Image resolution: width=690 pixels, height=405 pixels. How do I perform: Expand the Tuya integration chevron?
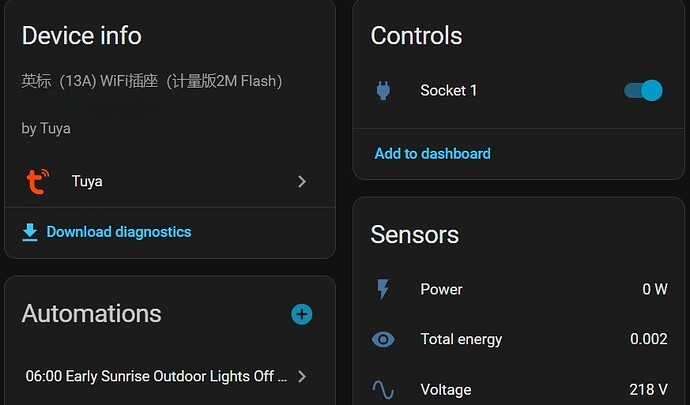click(302, 182)
